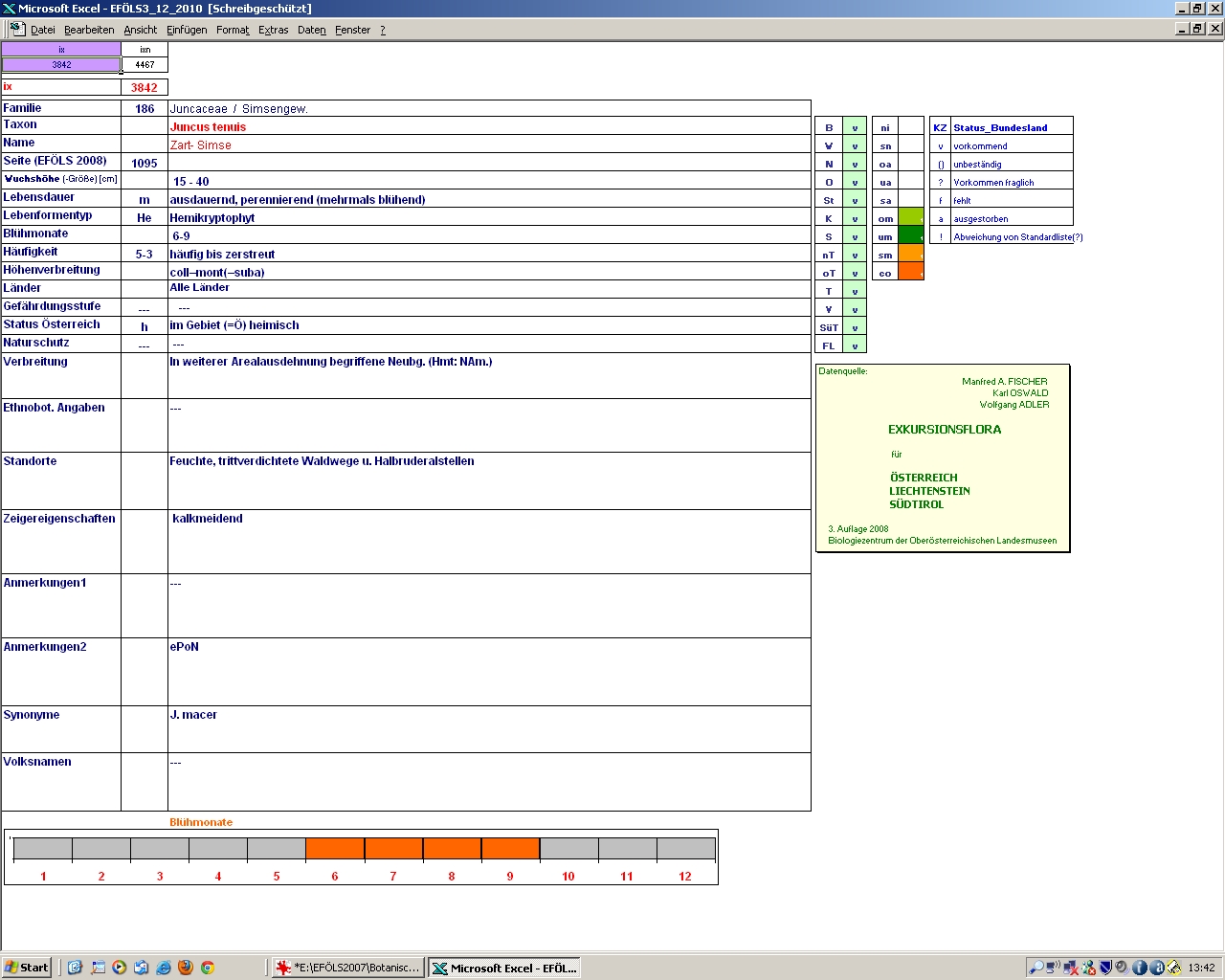
Task: Open the Datei menu
Action: click(42, 30)
